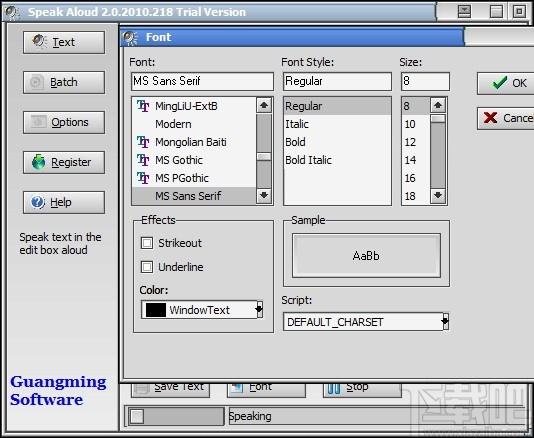The height and width of the screenshot is (438, 534).
Task: Click the Save Text button
Action: [170, 389]
